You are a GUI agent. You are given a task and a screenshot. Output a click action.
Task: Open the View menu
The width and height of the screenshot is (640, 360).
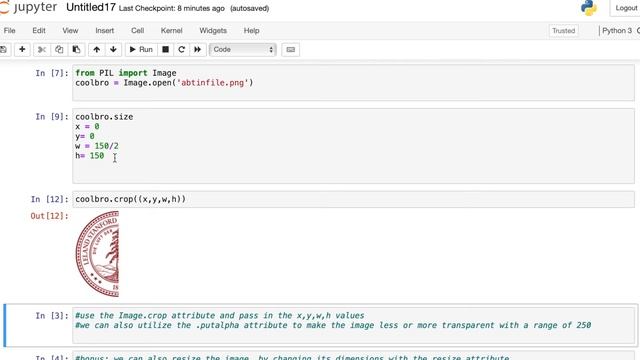pos(70,31)
